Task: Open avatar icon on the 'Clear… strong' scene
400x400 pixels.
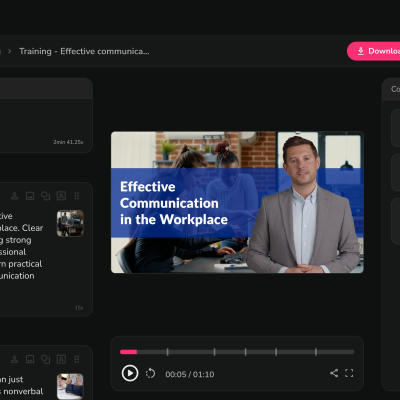Action: 14,196
